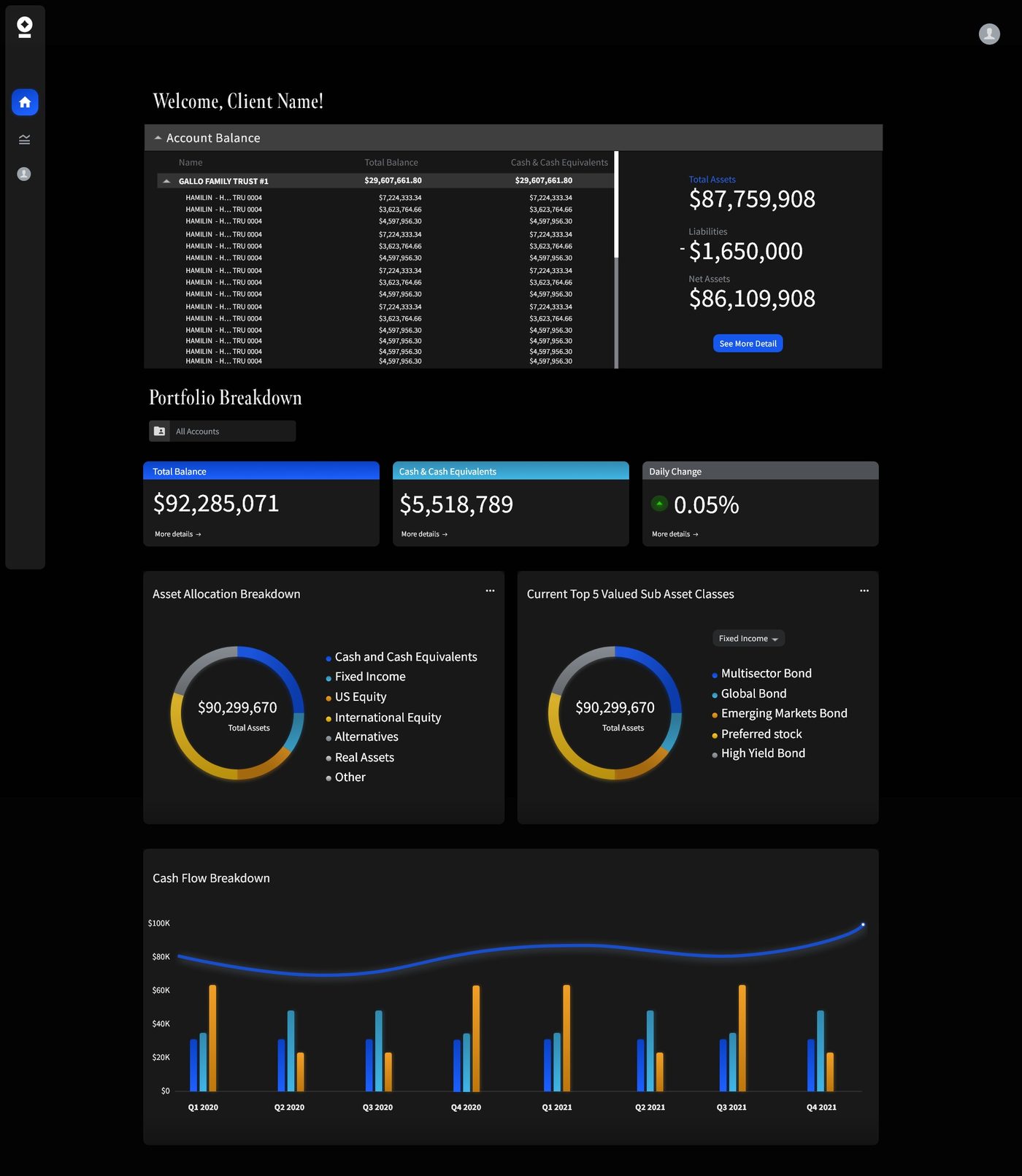Open More details under Total Balance
Viewport: 1022px width, 1176px height.
pos(177,534)
